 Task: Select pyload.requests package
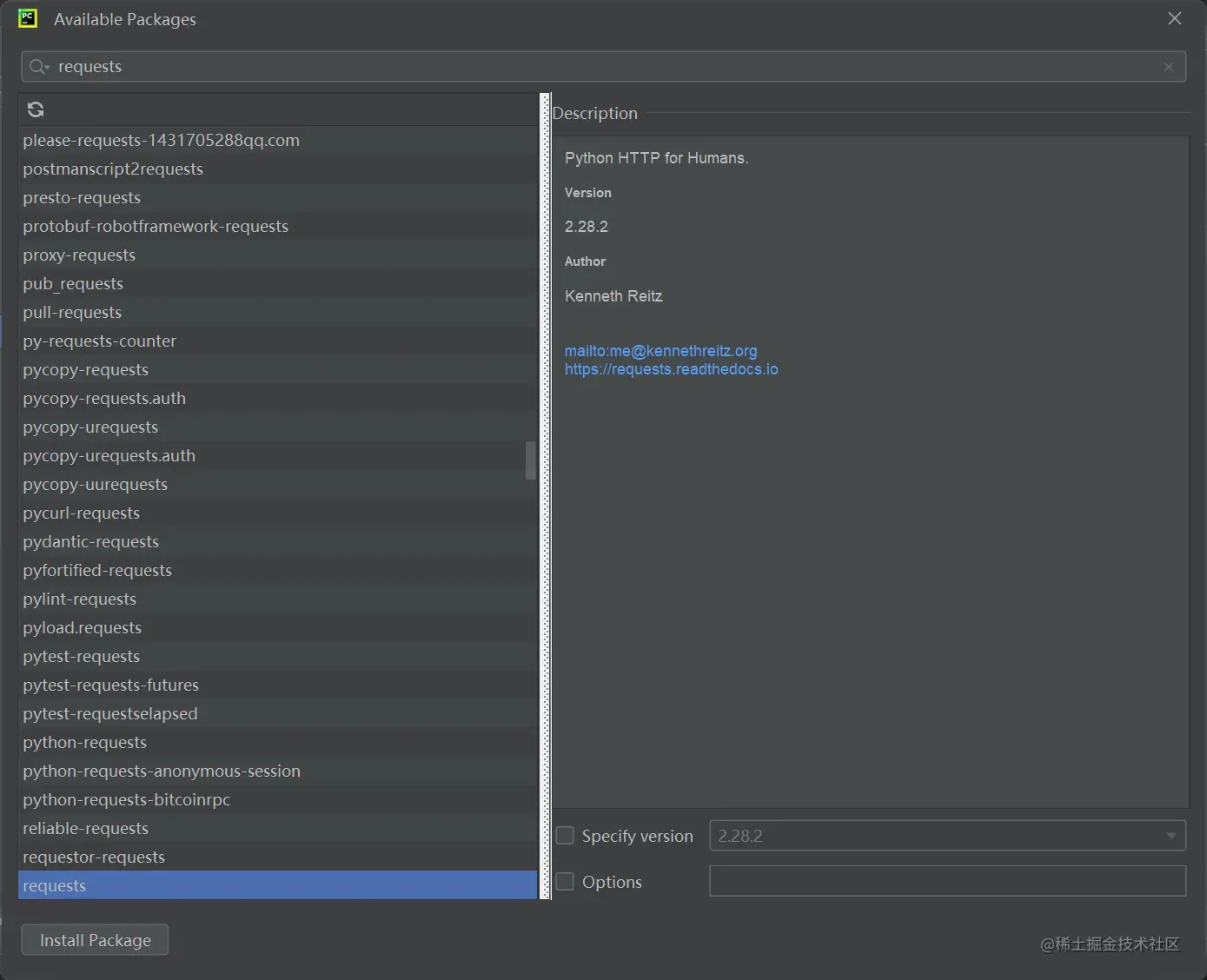coord(278,627)
